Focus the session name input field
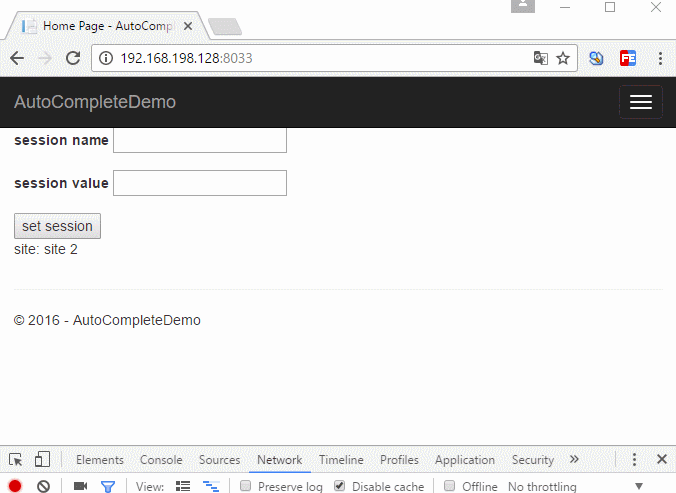The image size is (676, 493). (200, 140)
